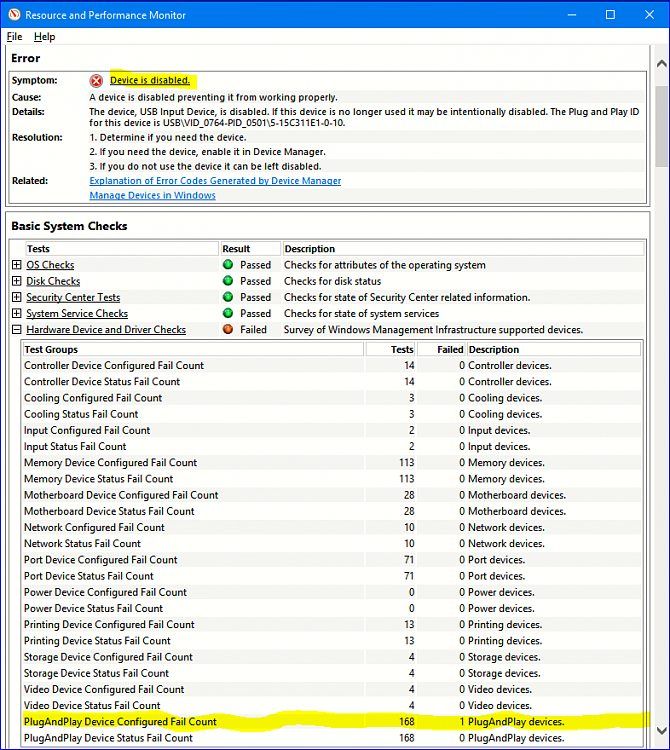Select 'Video Device Configured Fail Count' row
Image resolution: width=670 pixels, height=750 pixels.
tap(332, 689)
